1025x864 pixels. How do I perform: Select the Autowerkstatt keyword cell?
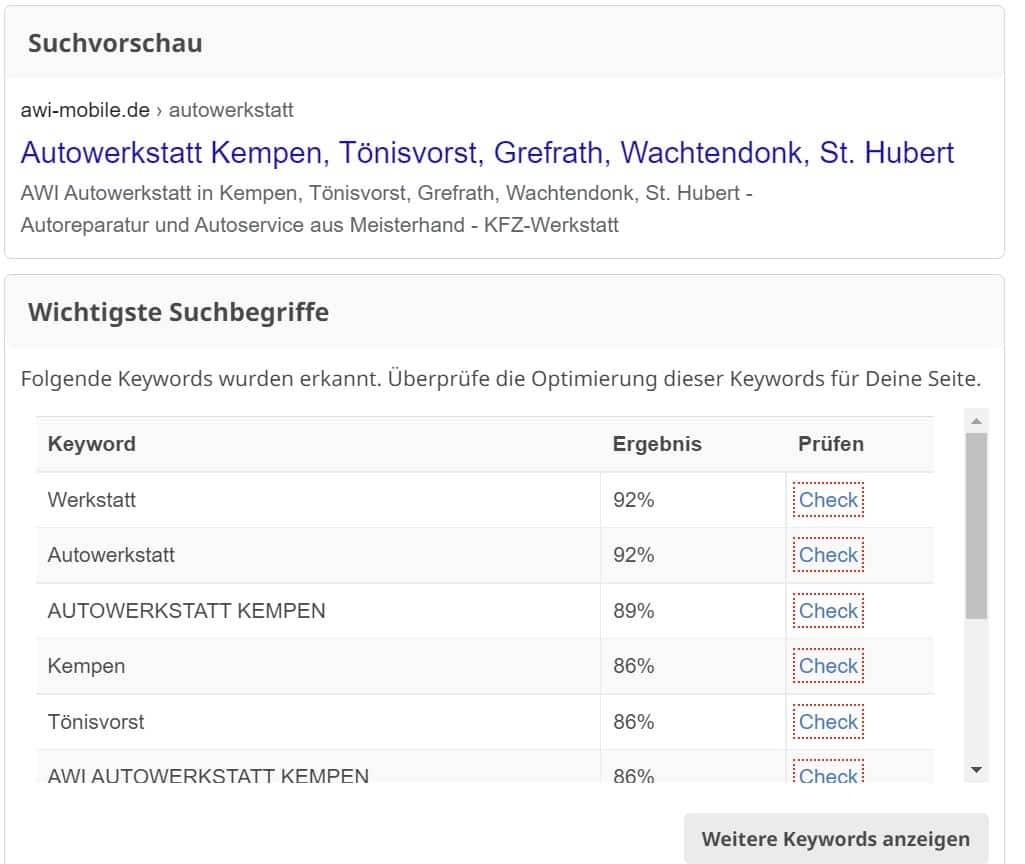tap(318, 555)
